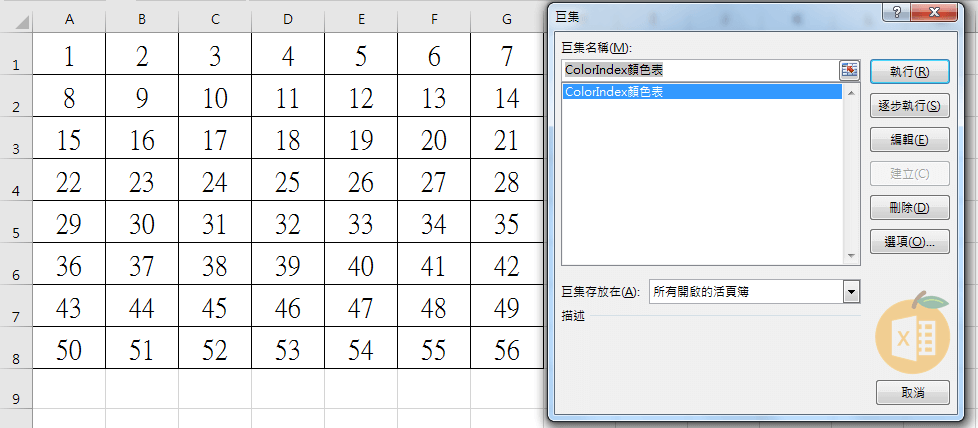
Task: Open macro 選項 settings
Action: coord(911,241)
